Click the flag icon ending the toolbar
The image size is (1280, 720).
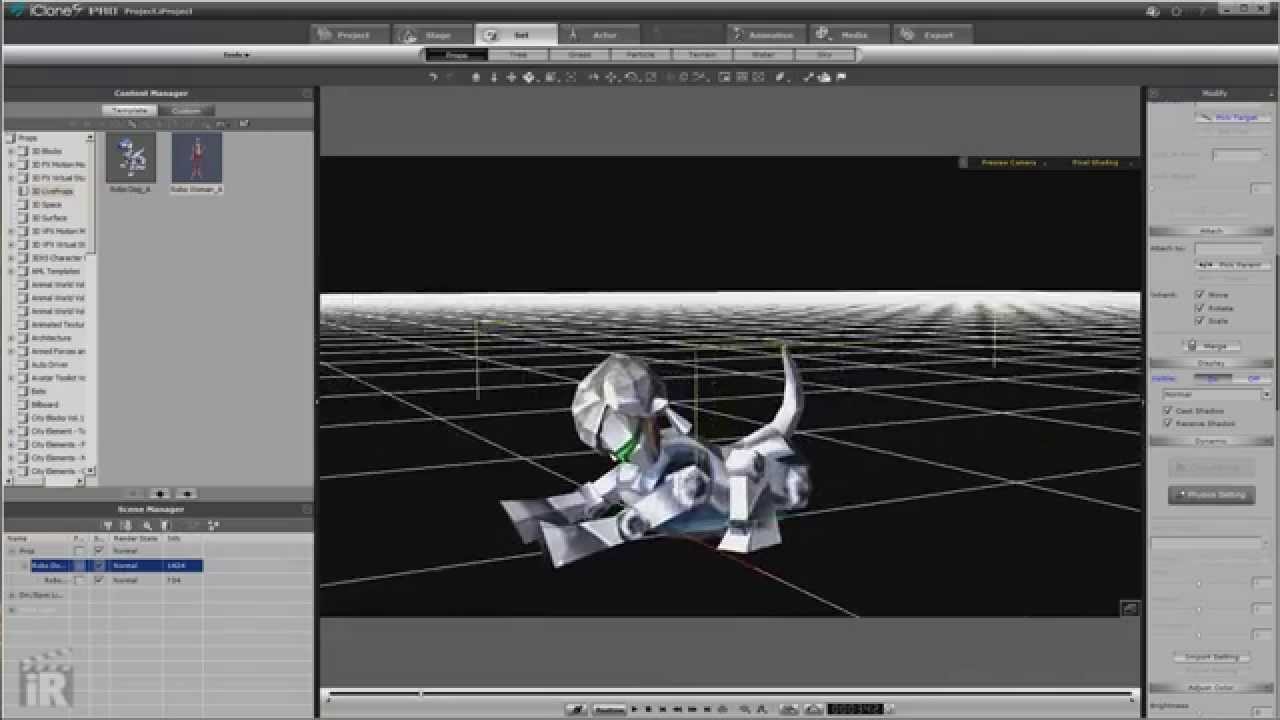(x=841, y=77)
